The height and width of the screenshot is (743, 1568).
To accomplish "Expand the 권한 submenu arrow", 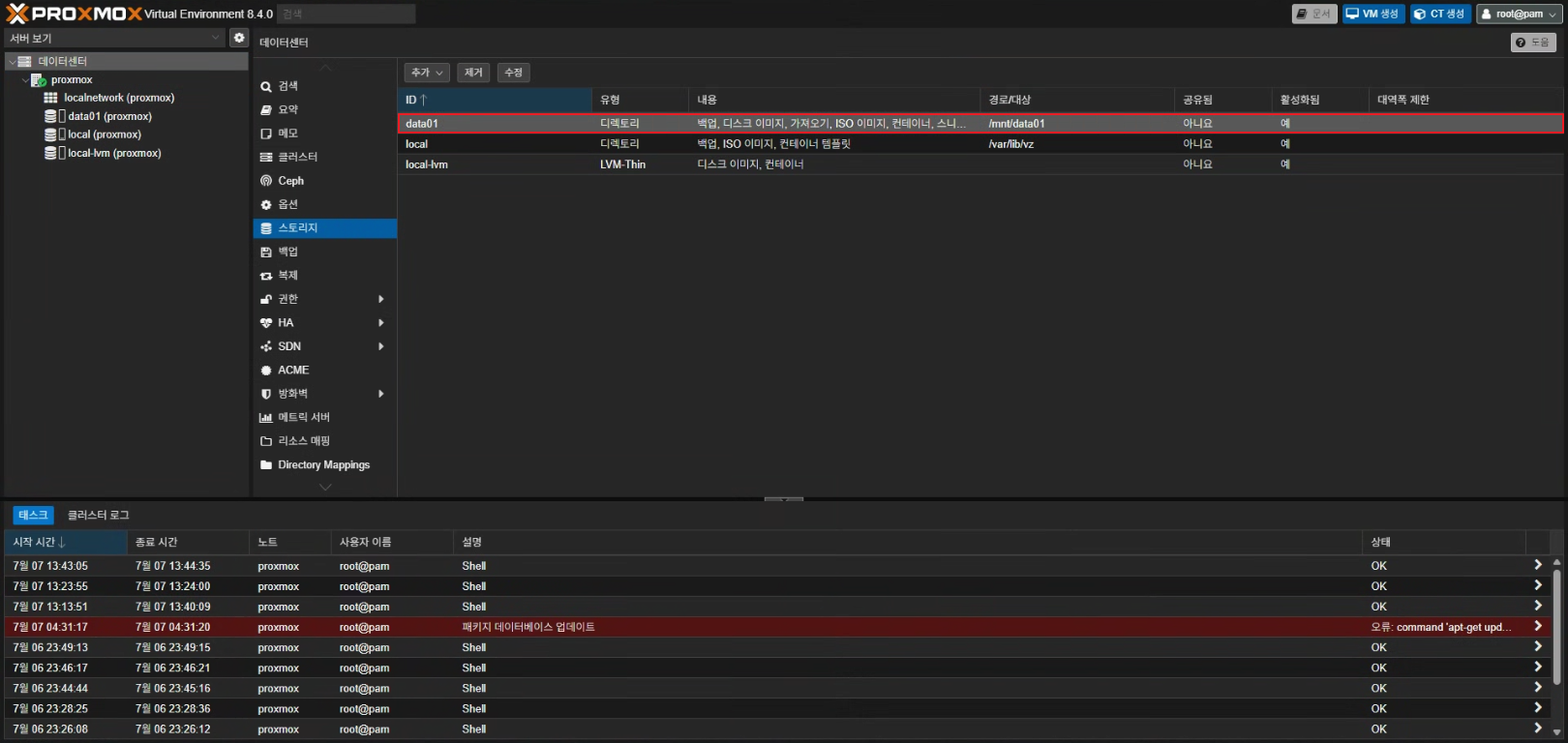I will click(381, 299).
